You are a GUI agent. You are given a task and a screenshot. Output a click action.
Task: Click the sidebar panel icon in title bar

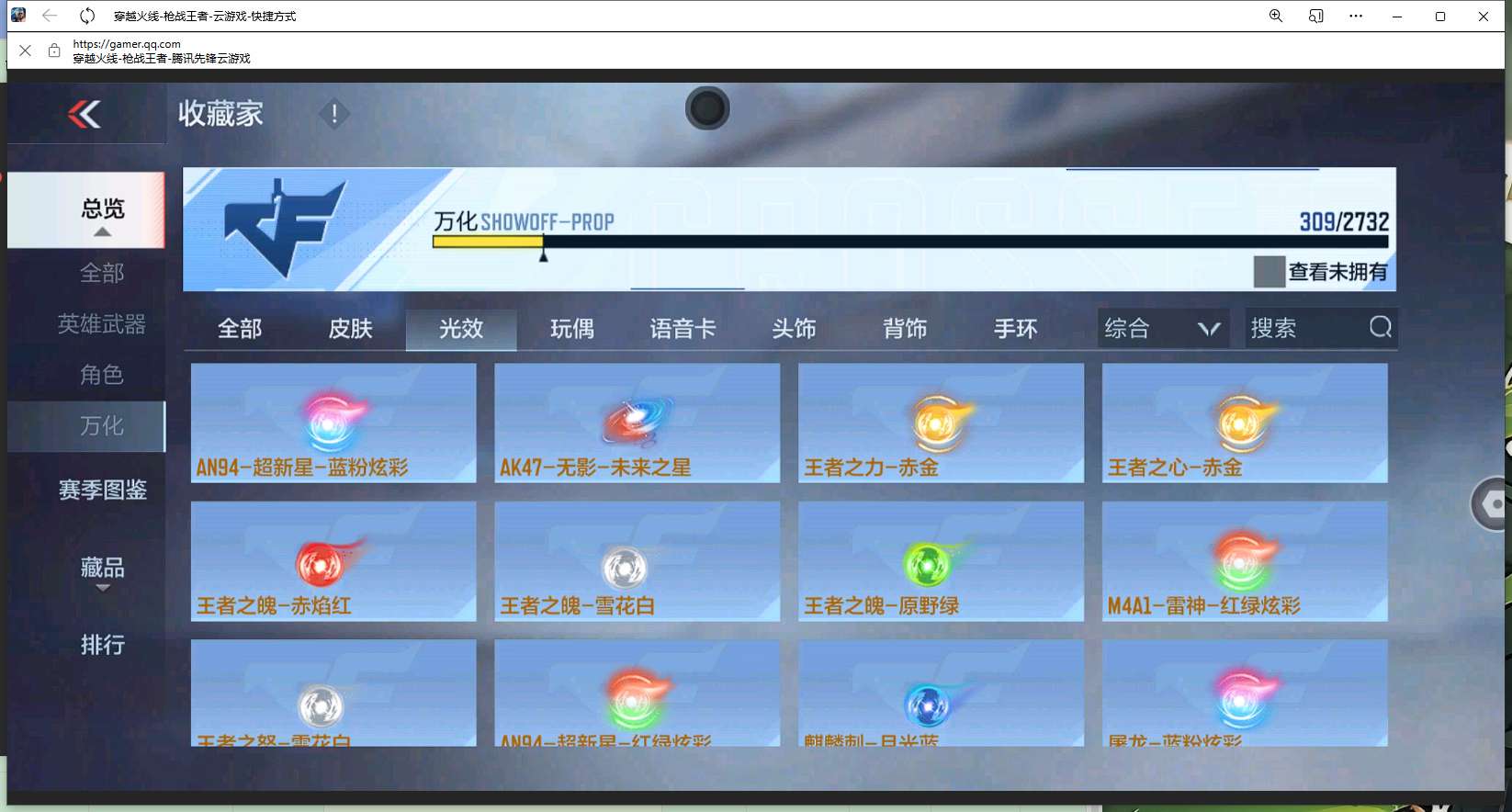[1316, 16]
